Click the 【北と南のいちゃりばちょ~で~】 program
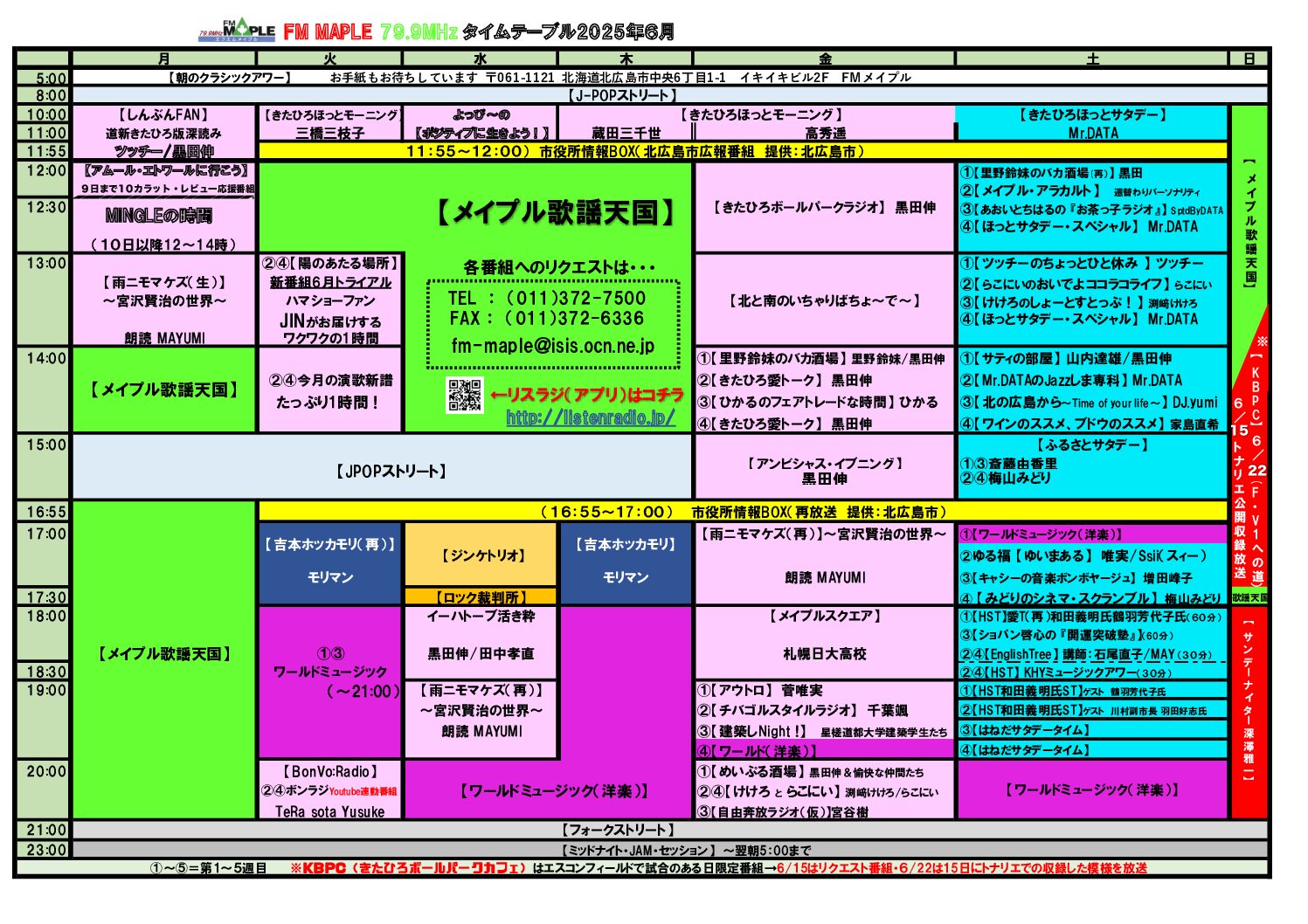 click(x=825, y=300)
